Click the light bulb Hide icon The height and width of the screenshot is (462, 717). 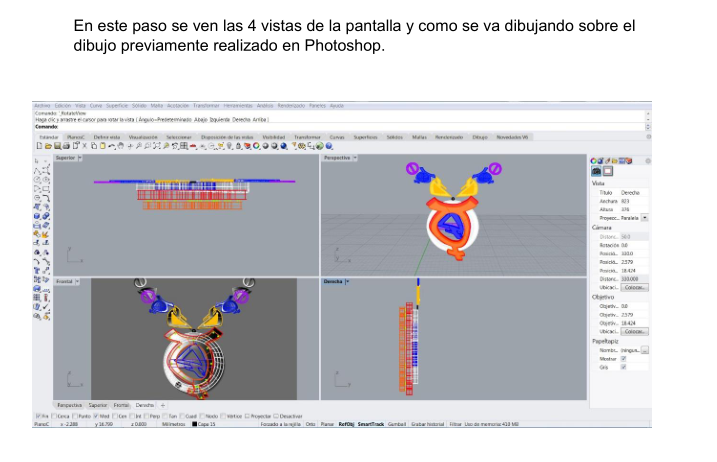pyautogui.click(x=229, y=146)
